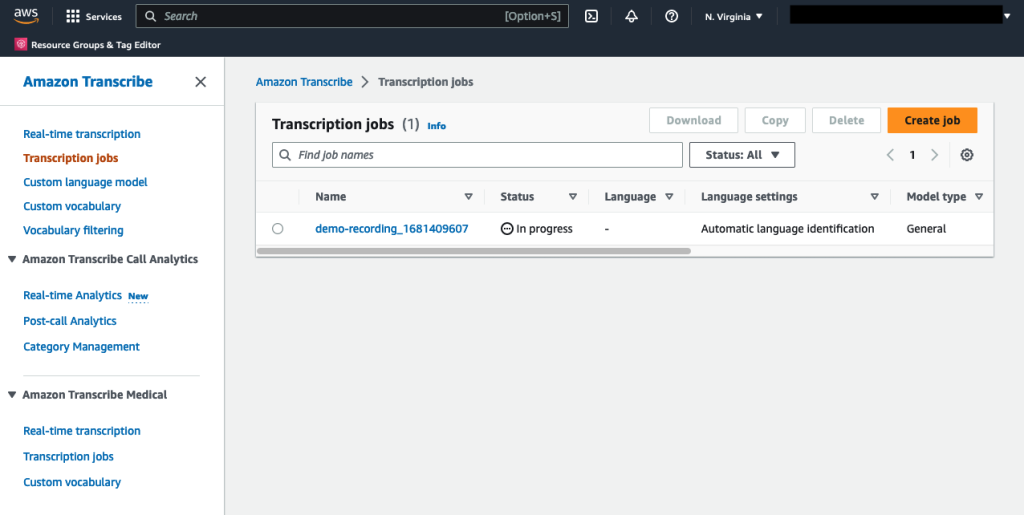
Task: Open Post-call Analytics page
Action: pos(70,320)
